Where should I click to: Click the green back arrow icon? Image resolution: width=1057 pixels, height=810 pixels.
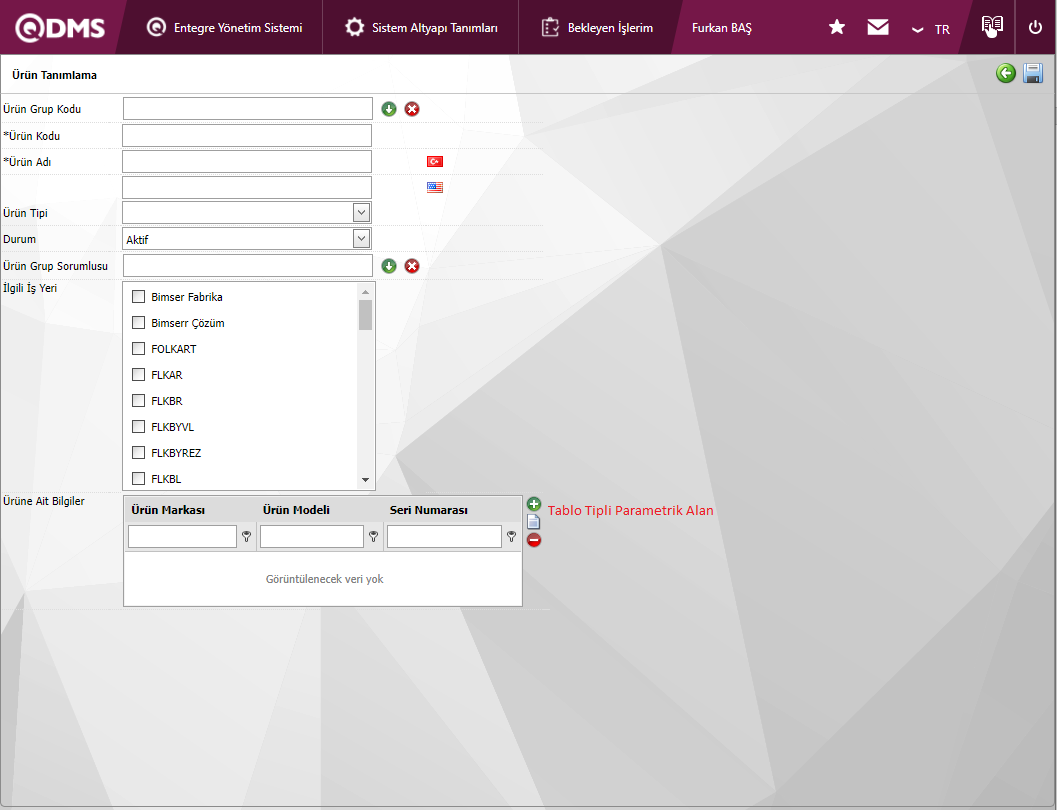tap(1006, 73)
